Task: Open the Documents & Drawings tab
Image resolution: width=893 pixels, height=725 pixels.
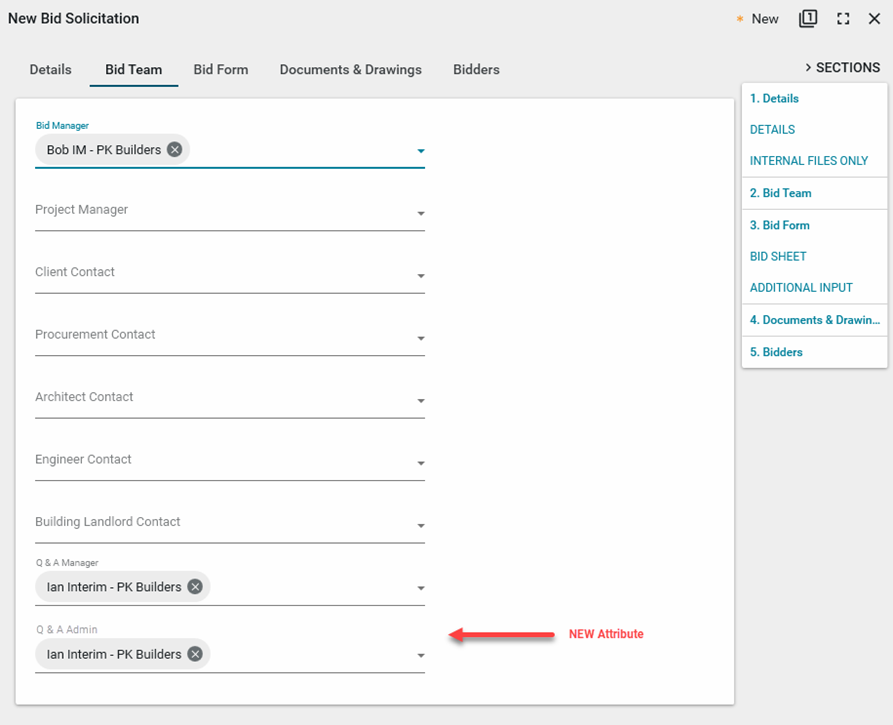Action: (350, 70)
